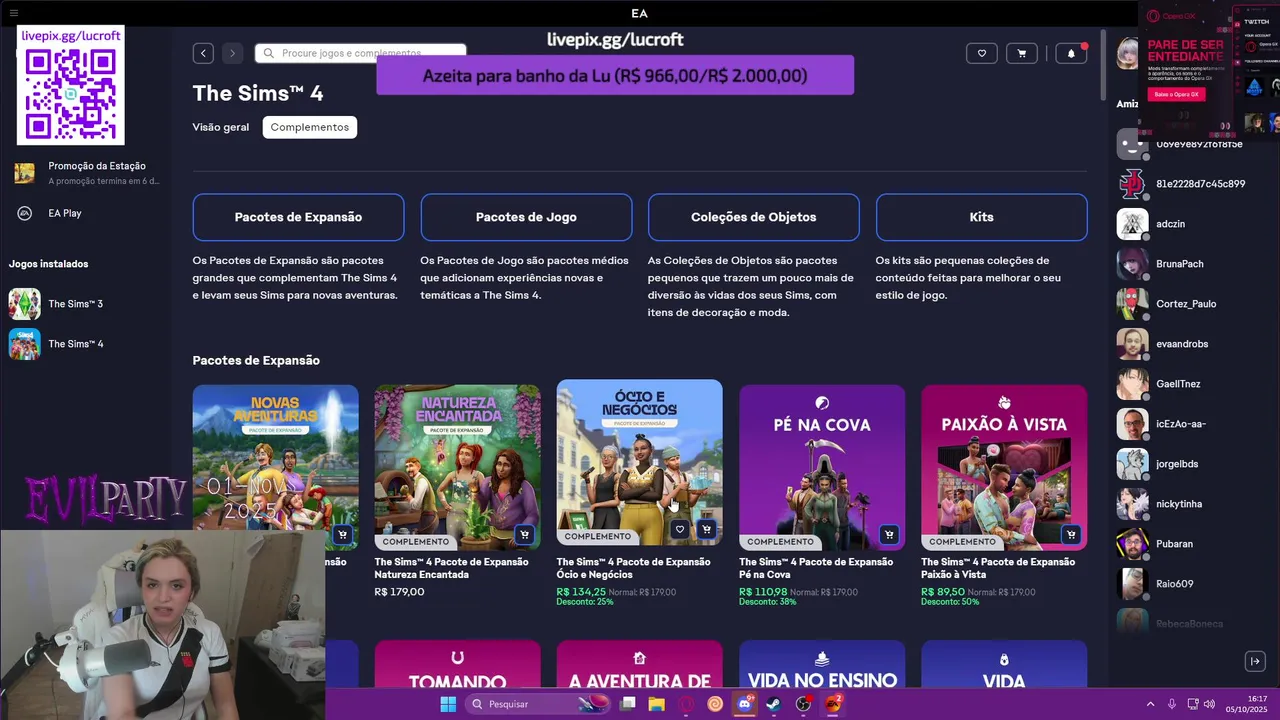The width and height of the screenshot is (1280, 720).
Task: Open Pacote de Expansão Paixão à Vista title
Action: [998, 568]
